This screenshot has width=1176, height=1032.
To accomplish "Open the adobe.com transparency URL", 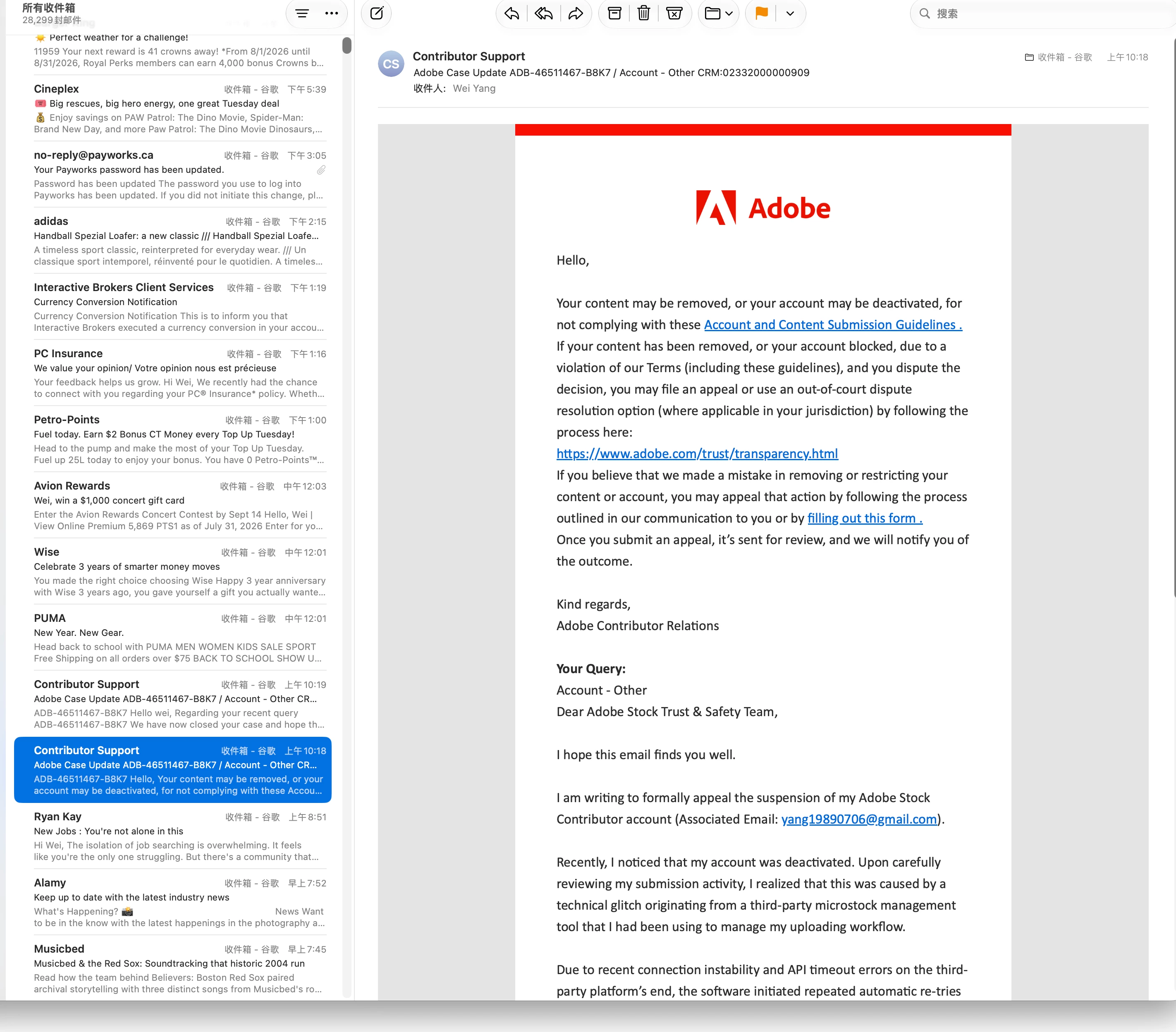I will tap(697, 454).
